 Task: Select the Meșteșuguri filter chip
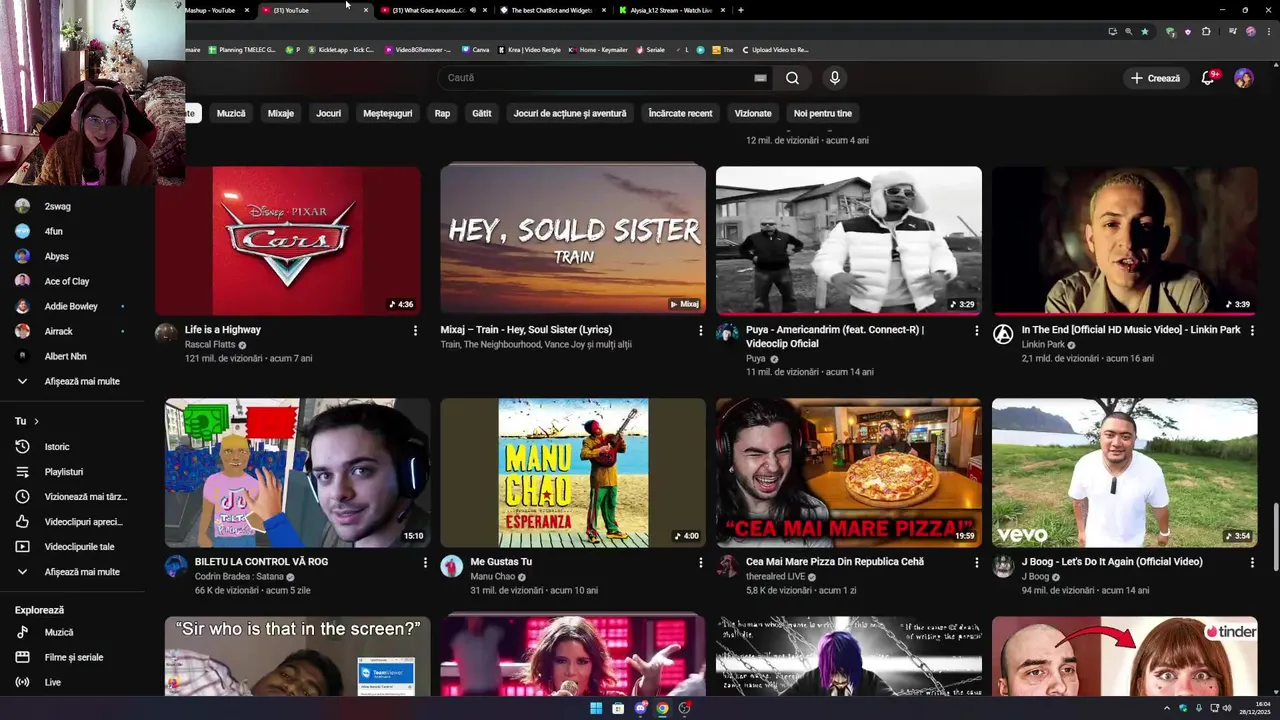[388, 113]
